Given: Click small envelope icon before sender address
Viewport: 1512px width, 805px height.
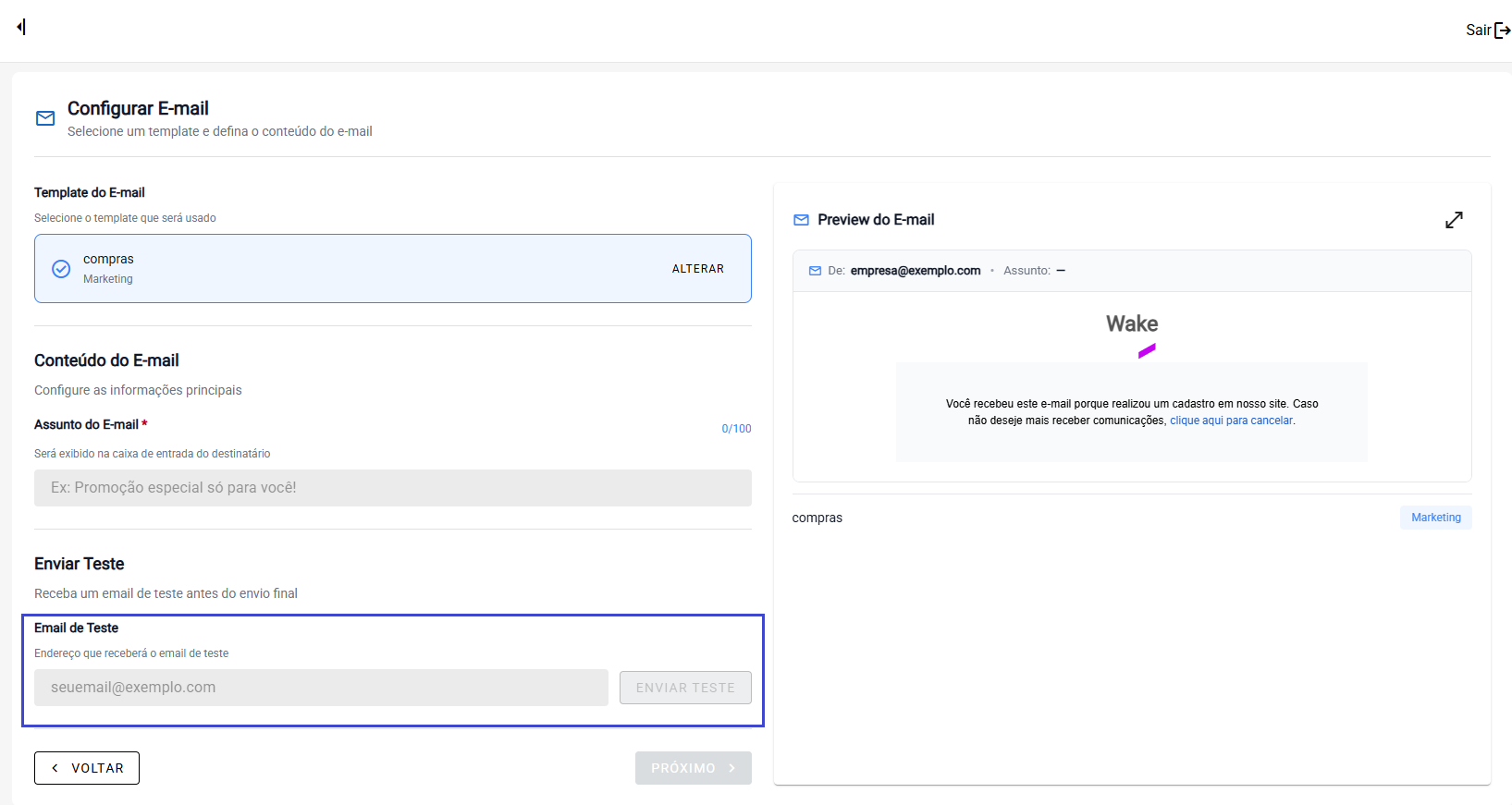Looking at the screenshot, I should (815, 271).
